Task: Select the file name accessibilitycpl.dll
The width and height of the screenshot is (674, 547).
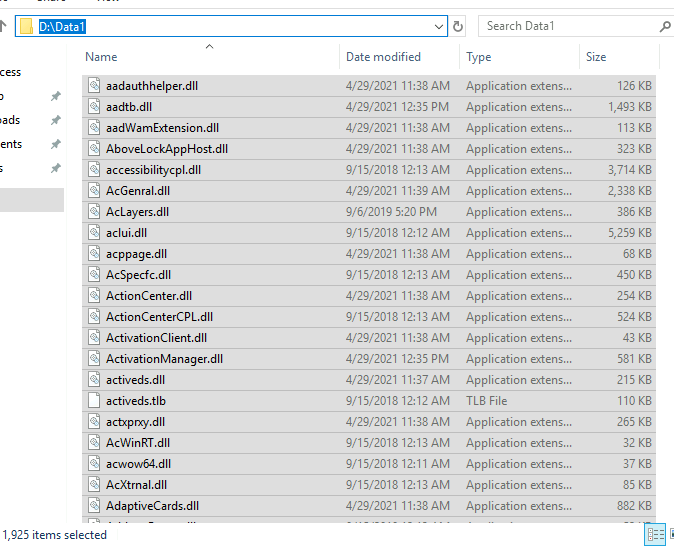Action: [x=153, y=170]
